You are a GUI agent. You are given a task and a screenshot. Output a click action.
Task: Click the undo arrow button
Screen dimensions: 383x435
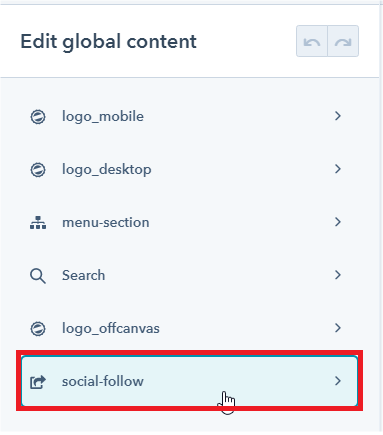[312, 41]
